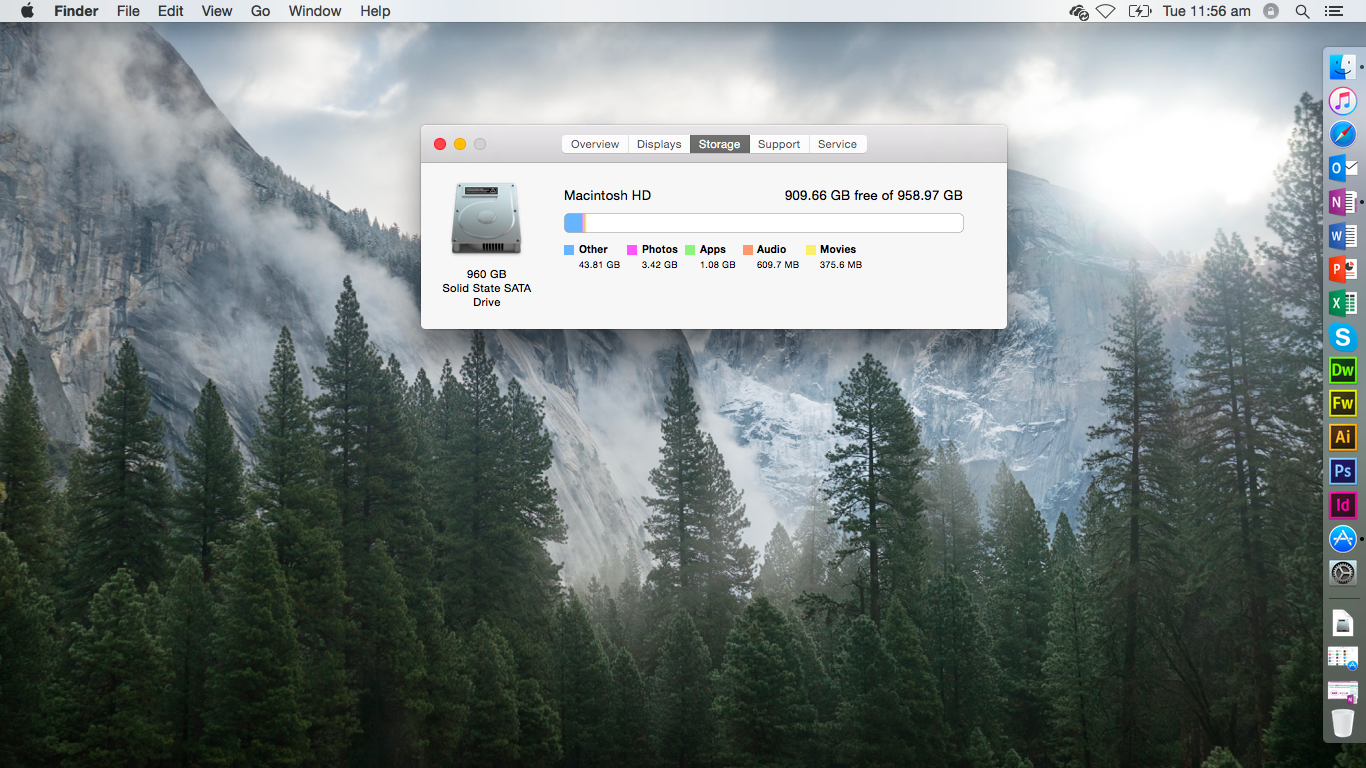Click the storage usage bar
This screenshot has width=1366, height=768.
click(x=763, y=223)
